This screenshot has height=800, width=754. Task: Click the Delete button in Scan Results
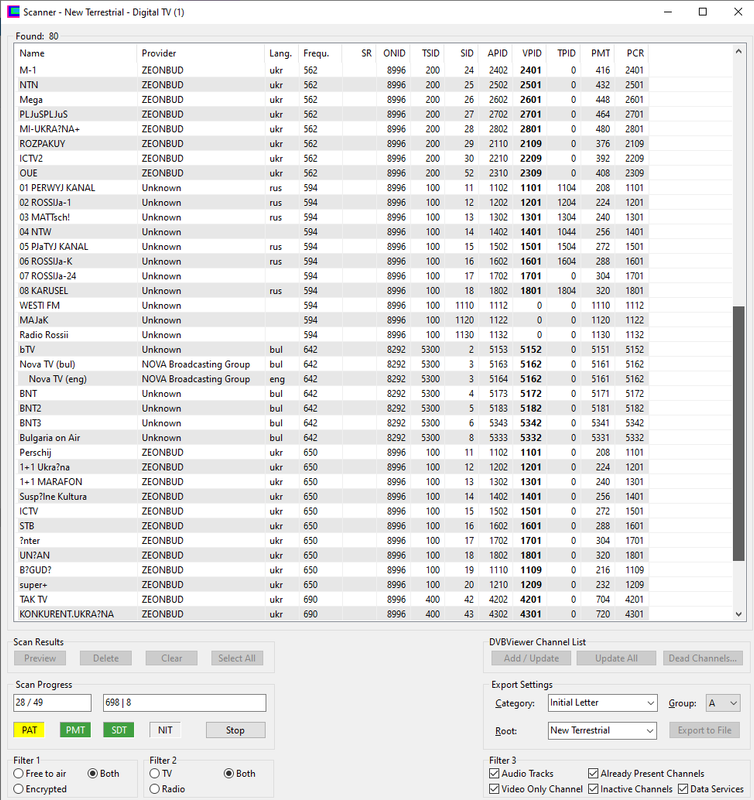[106, 658]
